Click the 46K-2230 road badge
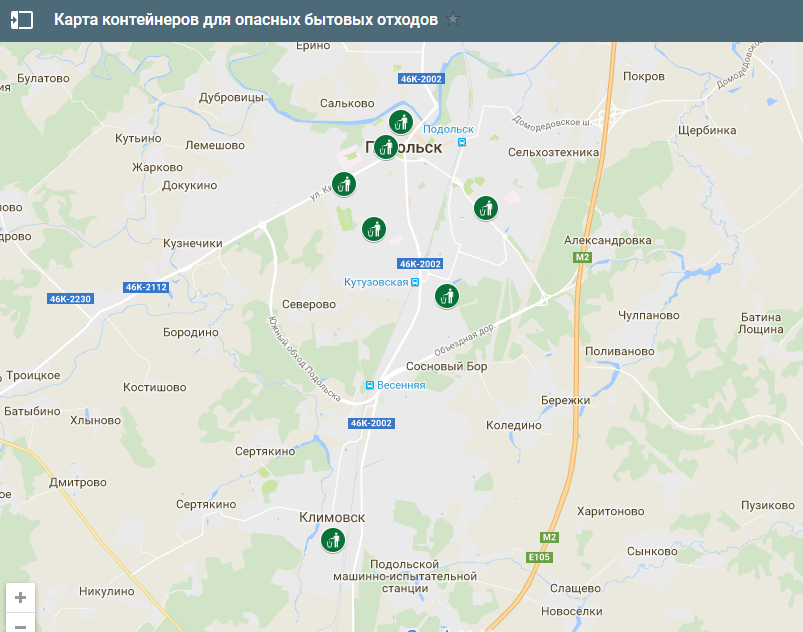Viewport: 803px width, 632px height. [70, 299]
